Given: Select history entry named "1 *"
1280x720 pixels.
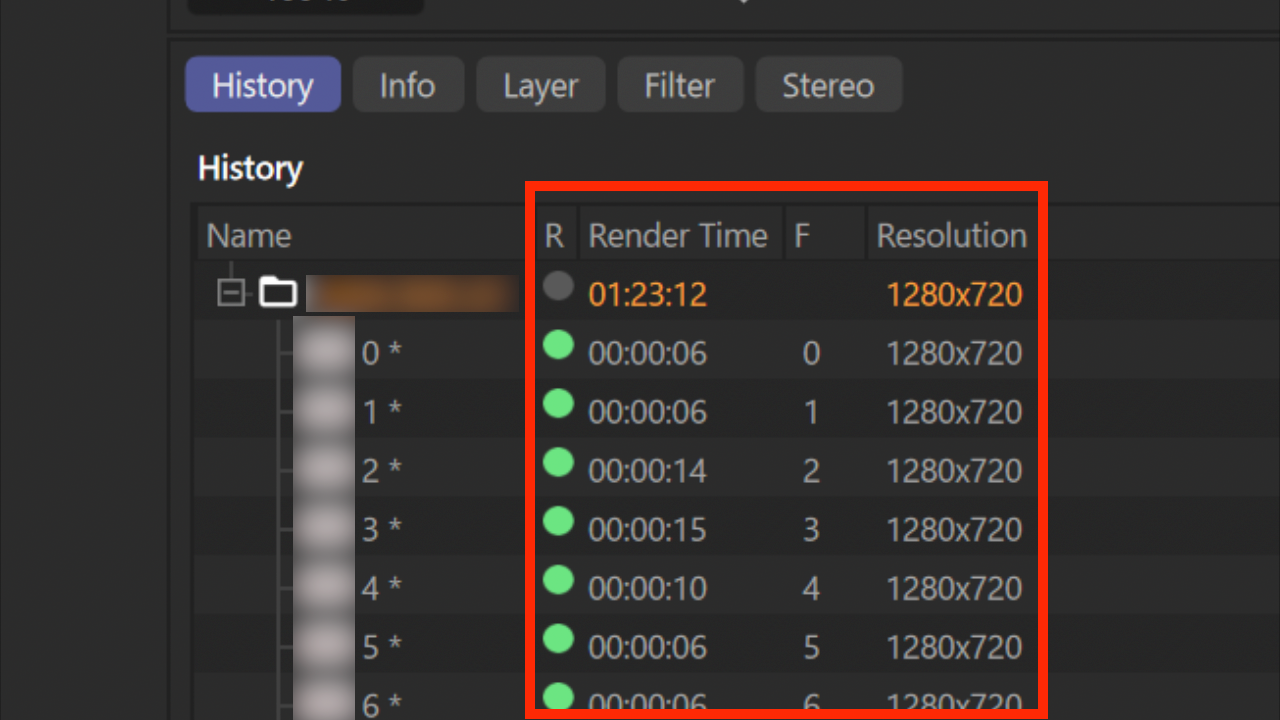Looking at the screenshot, I should click(x=380, y=412).
